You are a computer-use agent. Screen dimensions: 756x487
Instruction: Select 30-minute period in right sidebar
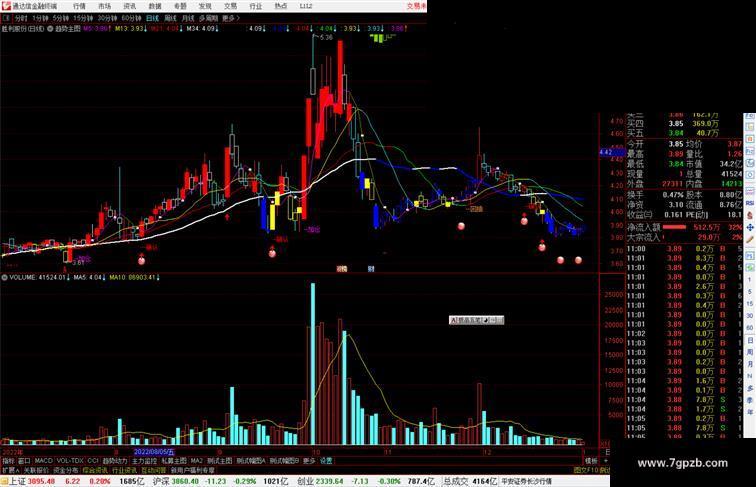click(750, 316)
